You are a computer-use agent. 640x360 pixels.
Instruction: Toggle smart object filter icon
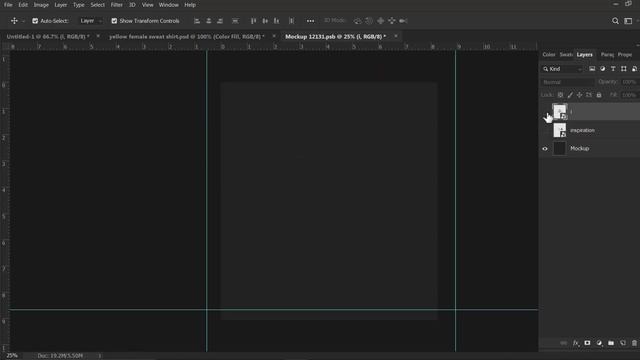click(634, 69)
